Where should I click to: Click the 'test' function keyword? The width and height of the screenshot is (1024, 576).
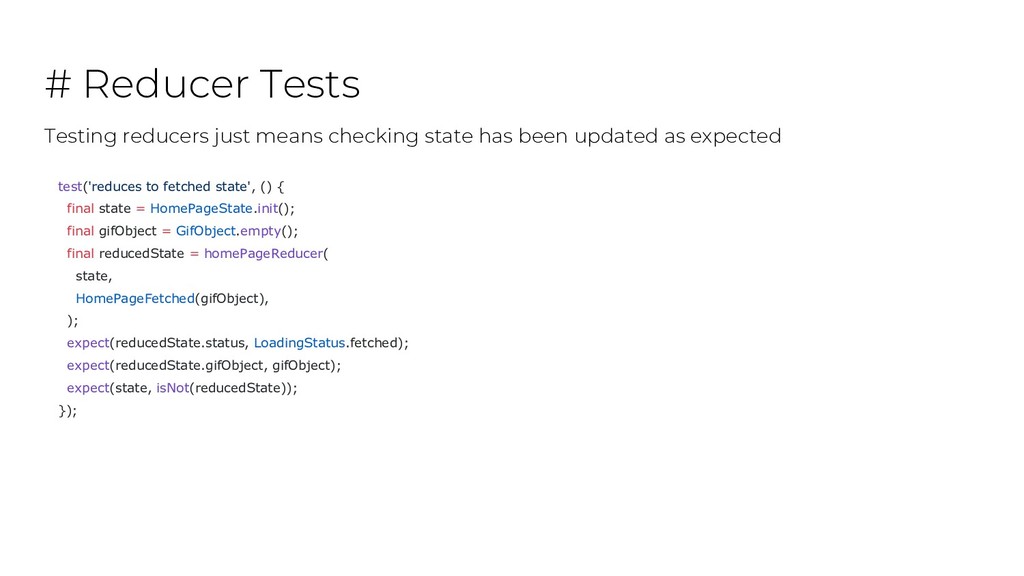coord(70,186)
